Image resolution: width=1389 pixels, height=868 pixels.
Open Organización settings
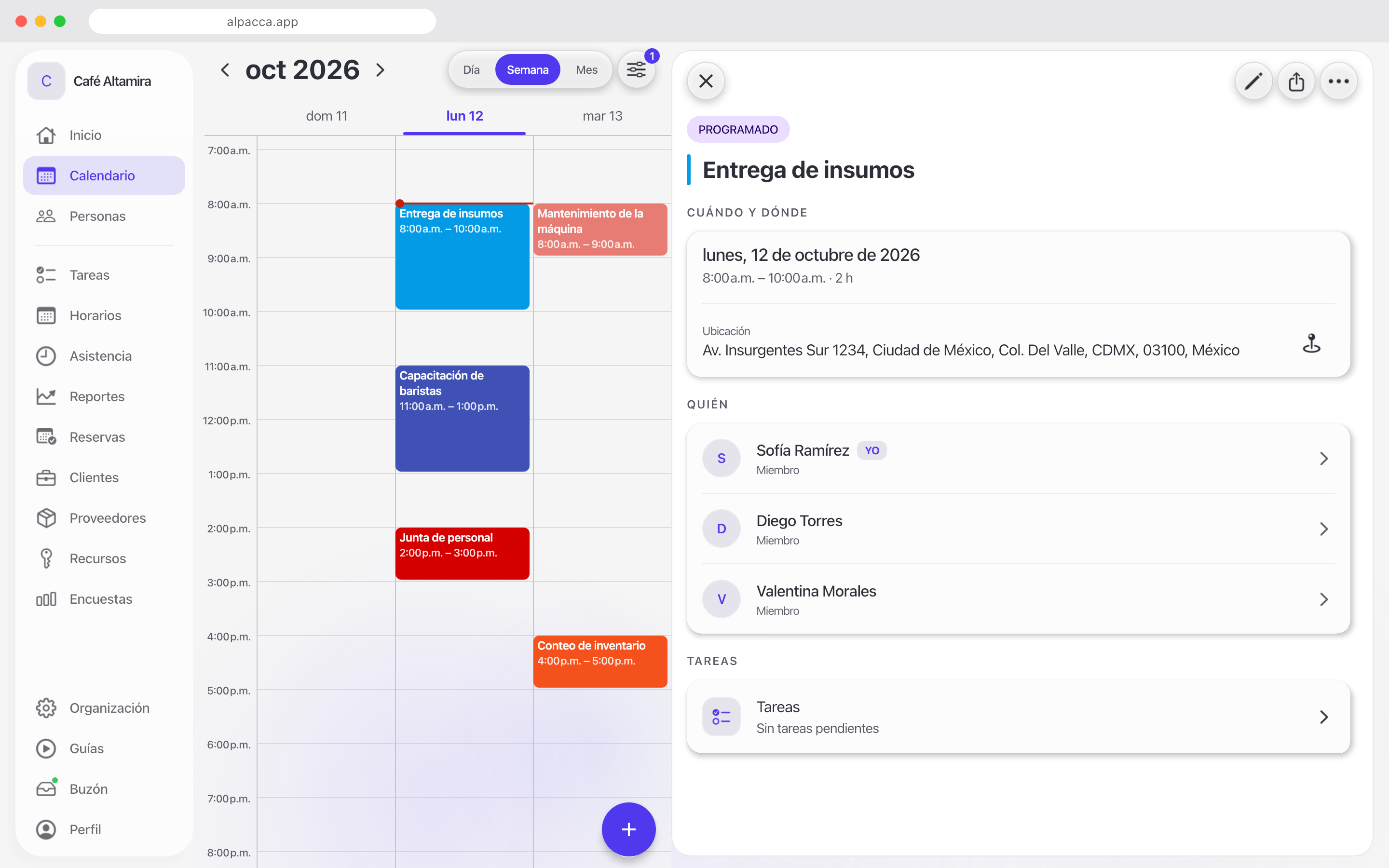pos(104,708)
